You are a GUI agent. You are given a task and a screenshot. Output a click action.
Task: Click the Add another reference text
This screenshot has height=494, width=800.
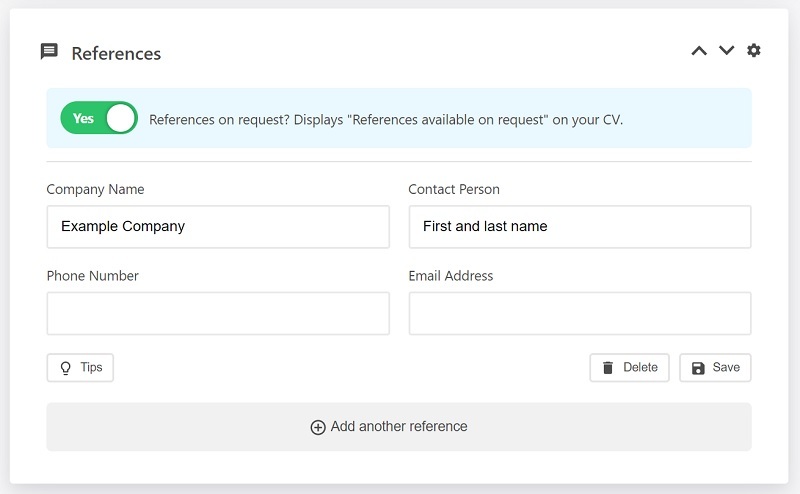coord(399,427)
